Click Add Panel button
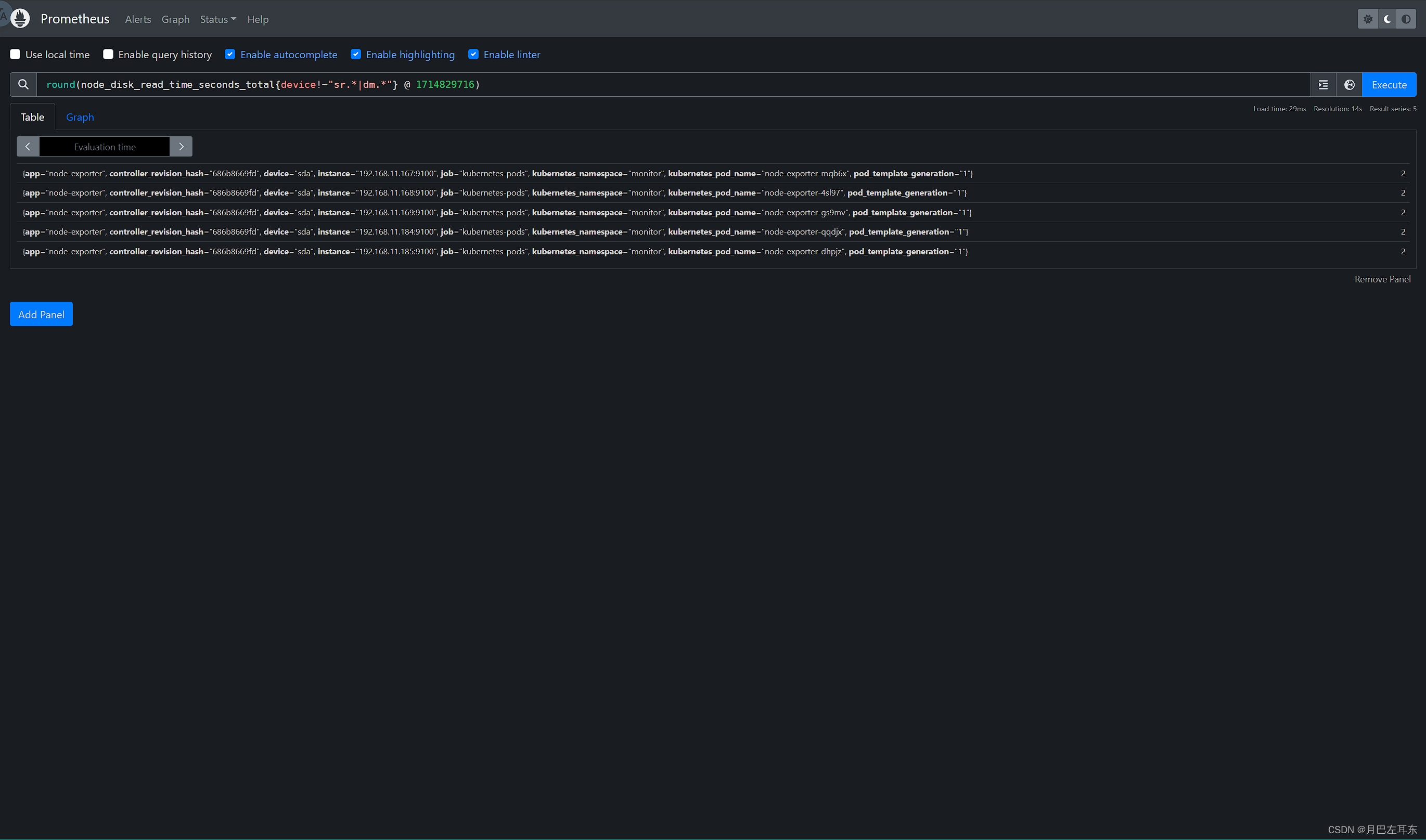 tap(41, 314)
